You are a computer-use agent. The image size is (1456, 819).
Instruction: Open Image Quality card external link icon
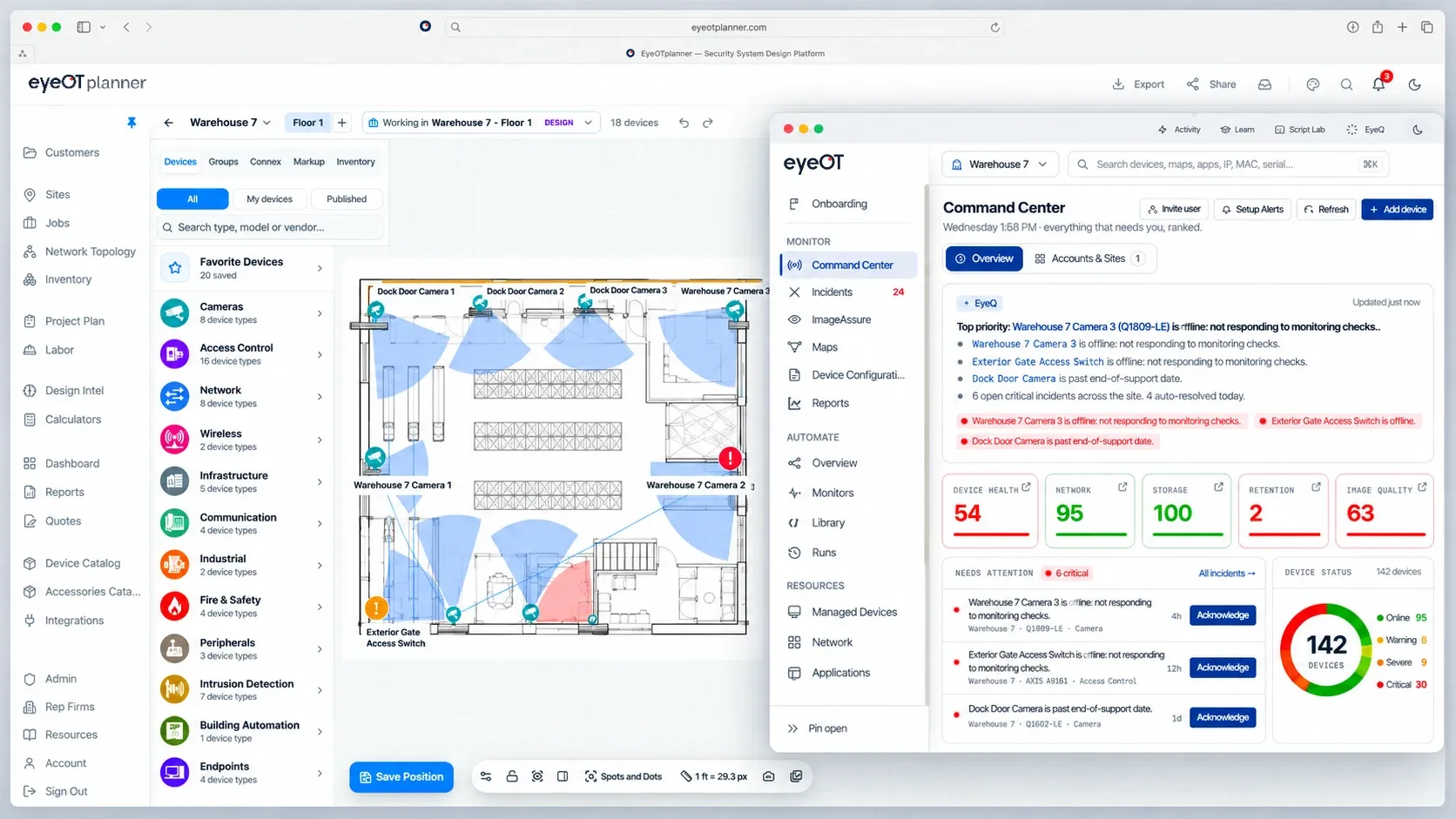1422,487
